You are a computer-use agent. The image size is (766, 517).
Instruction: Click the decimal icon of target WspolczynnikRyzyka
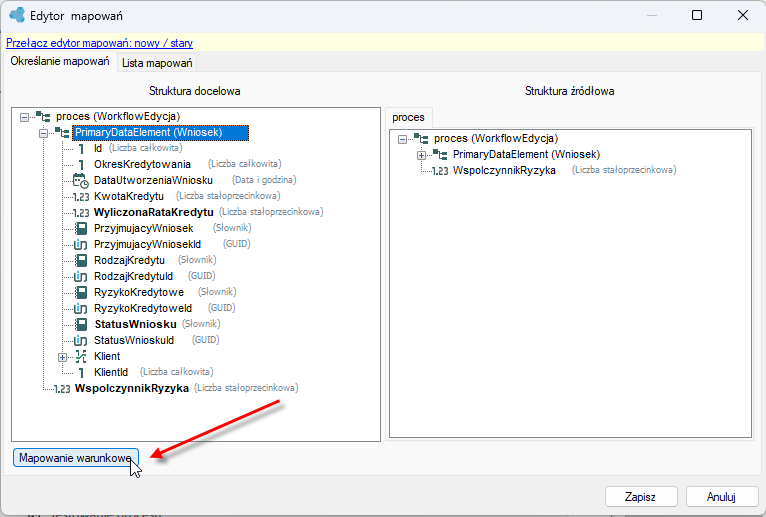pos(62,389)
